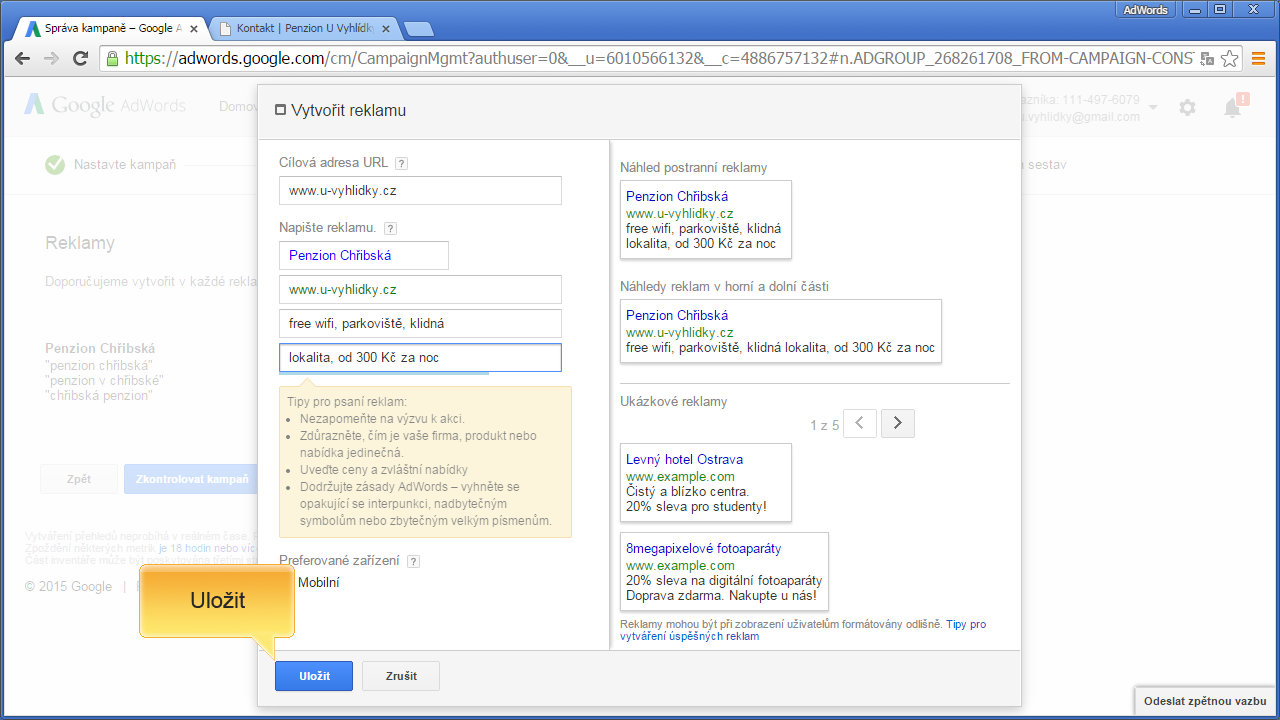Click the '1 z 5' sample counter text
This screenshot has height=720, width=1280.
click(x=824, y=425)
